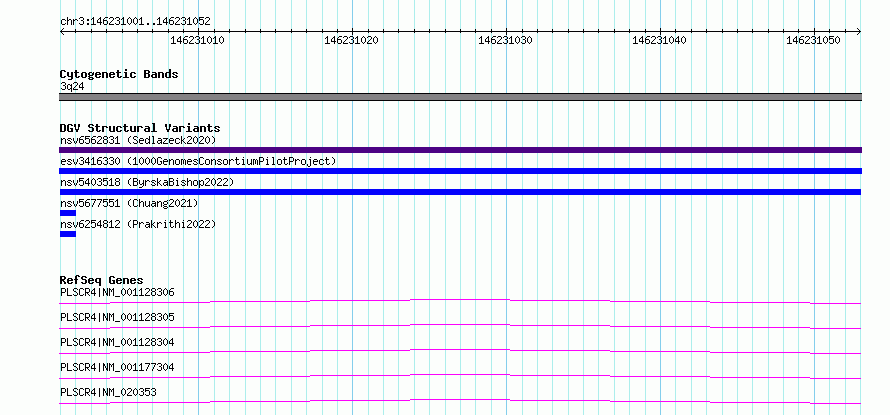
Task: Select the magenta intron line of NM_001128304
Action: click(x=460, y=349)
